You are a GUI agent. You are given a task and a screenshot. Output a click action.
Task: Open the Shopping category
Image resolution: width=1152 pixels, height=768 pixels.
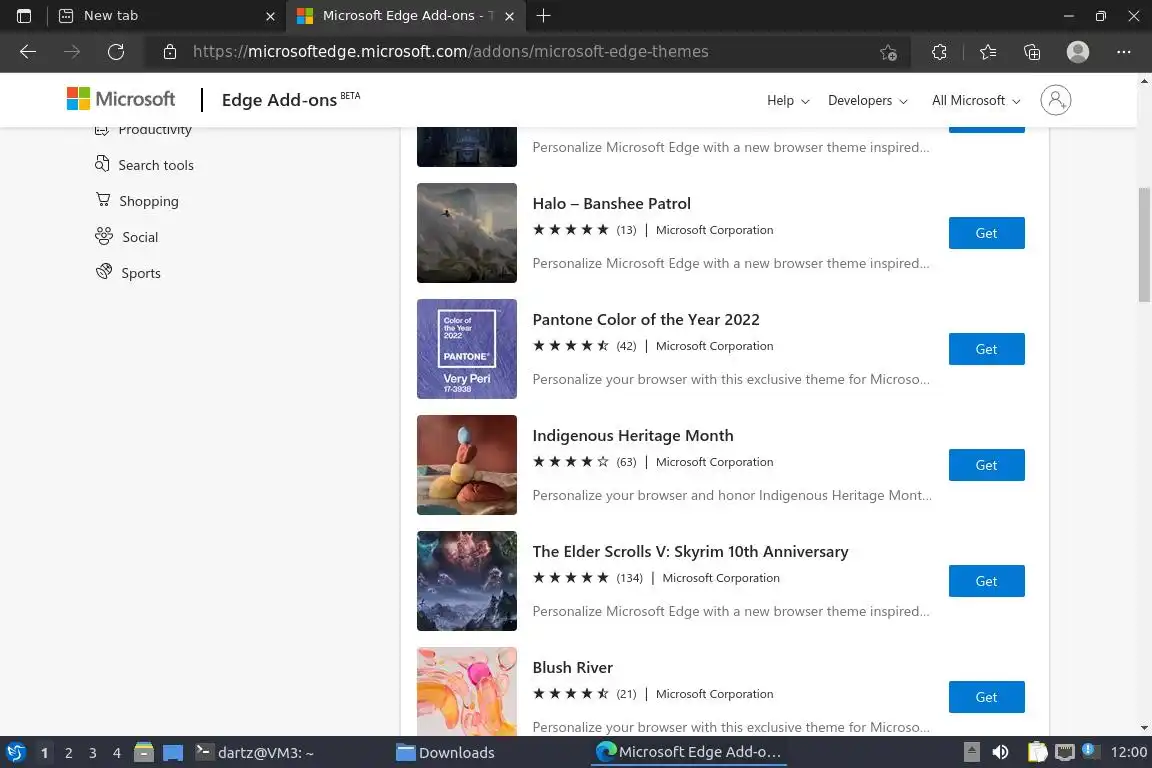(137, 201)
